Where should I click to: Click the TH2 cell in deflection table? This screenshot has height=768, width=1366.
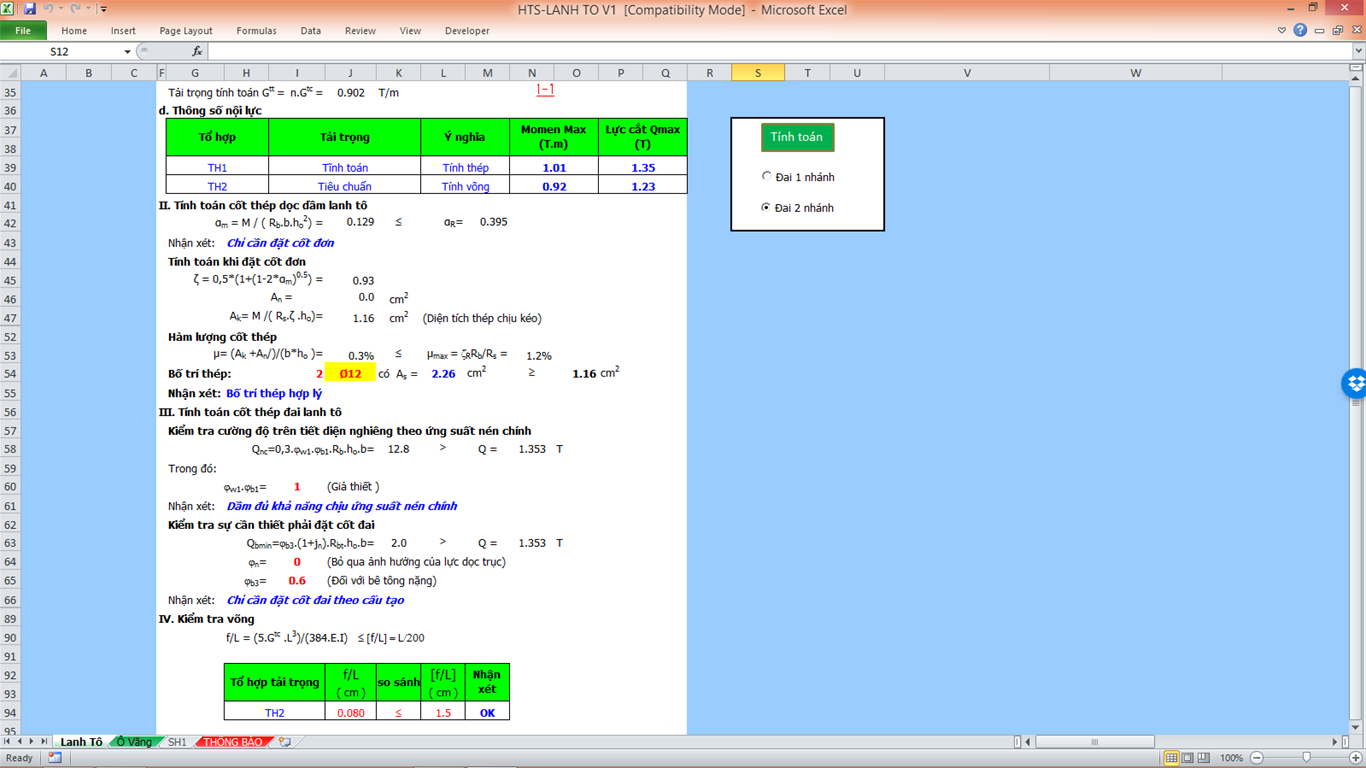(275, 713)
